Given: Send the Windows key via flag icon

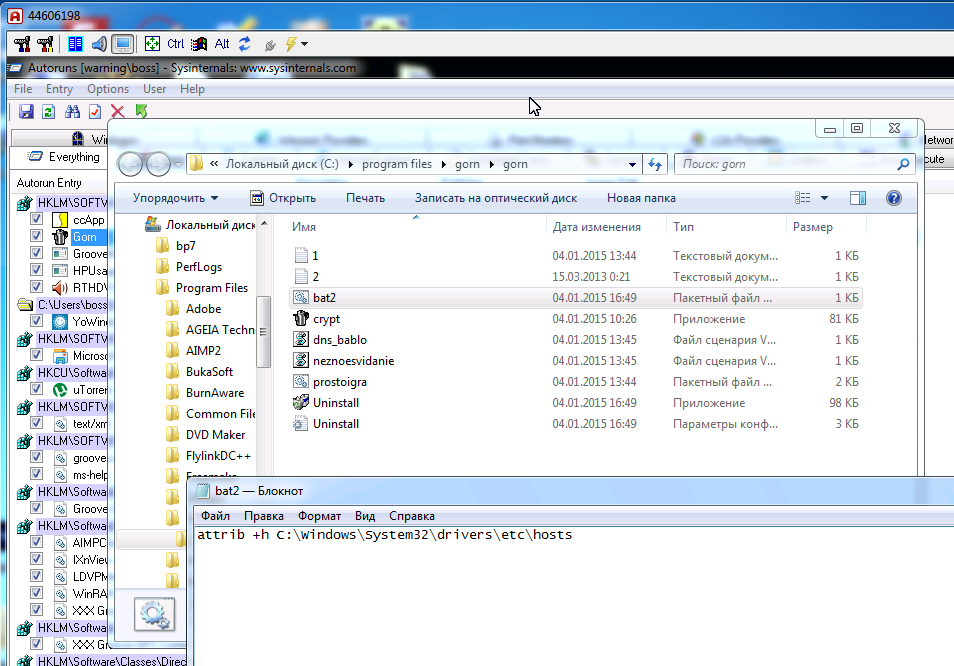Looking at the screenshot, I should (199, 44).
